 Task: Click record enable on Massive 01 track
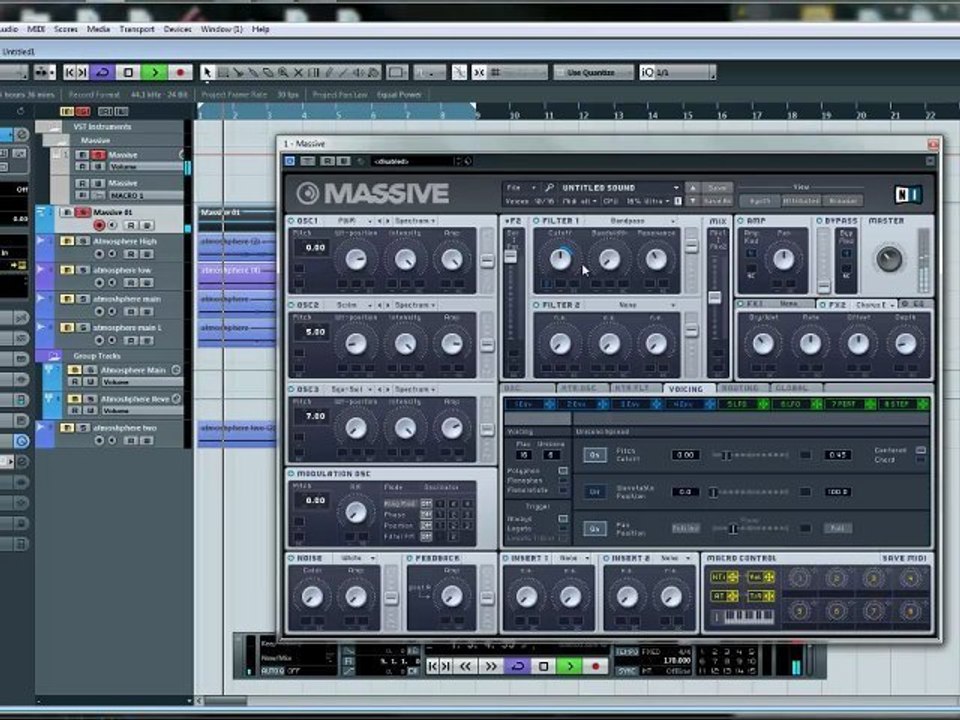point(99,225)
